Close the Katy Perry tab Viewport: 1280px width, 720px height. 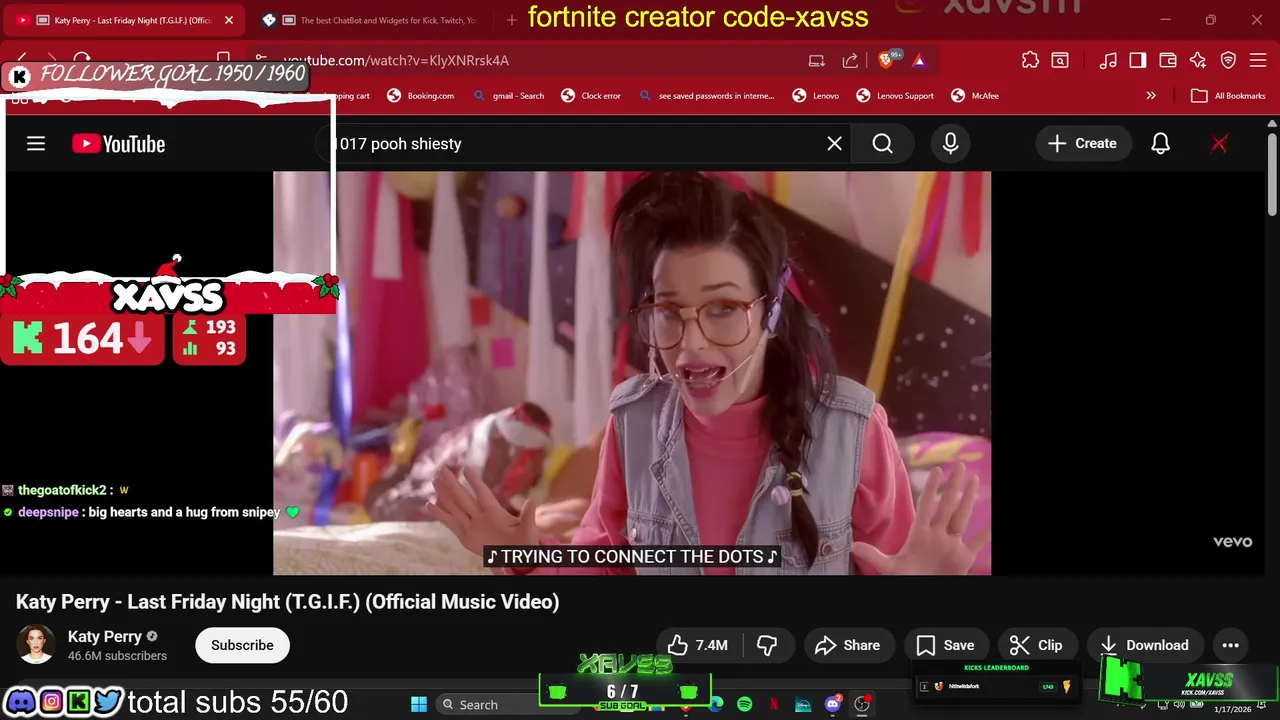click(x=229, y=20)
